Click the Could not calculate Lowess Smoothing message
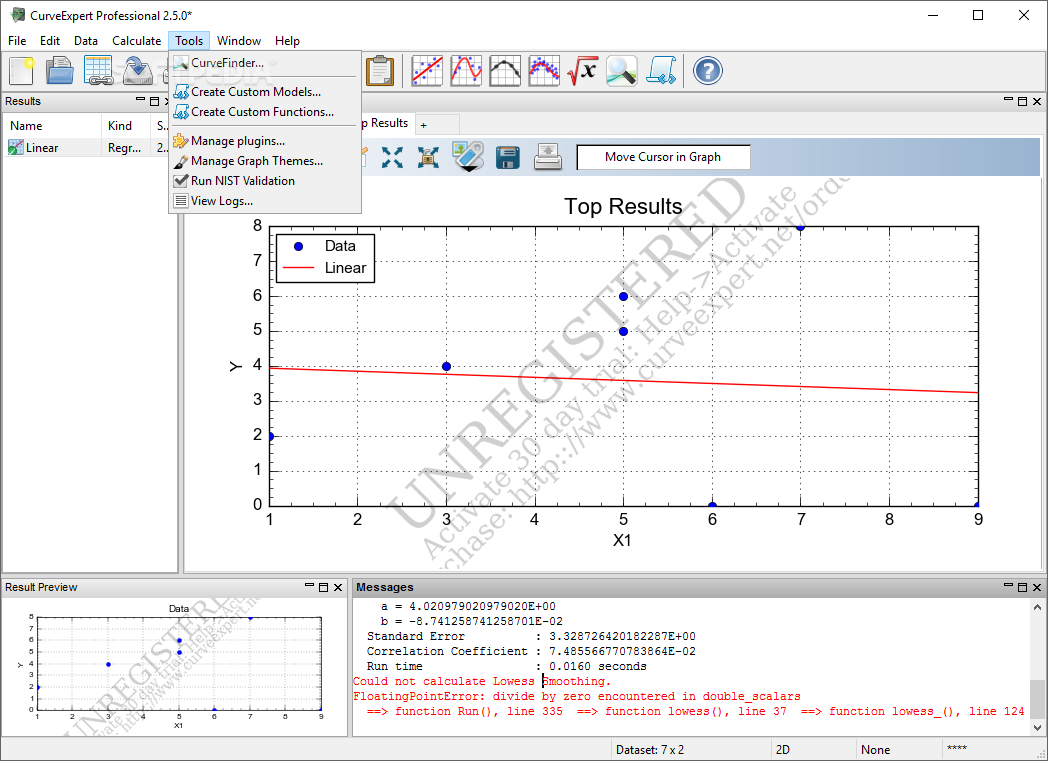The width and height of the screenshot is (1048, 761). (x=482, y=681)
